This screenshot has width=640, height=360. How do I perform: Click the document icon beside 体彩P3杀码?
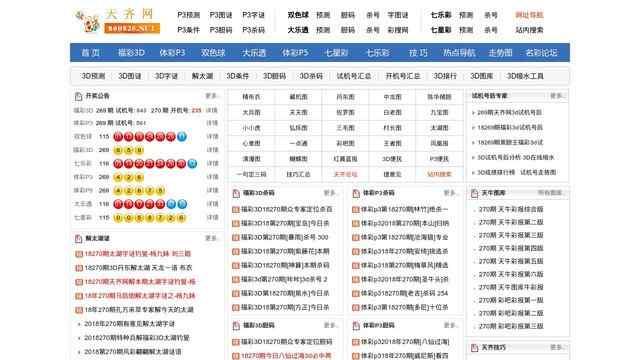click(x=356, y=193)
